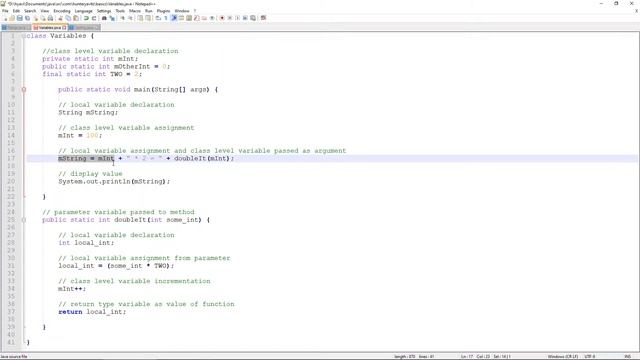Screen dimensions: 640x360
Task: Open the Language menu
Action: [84, 11]
